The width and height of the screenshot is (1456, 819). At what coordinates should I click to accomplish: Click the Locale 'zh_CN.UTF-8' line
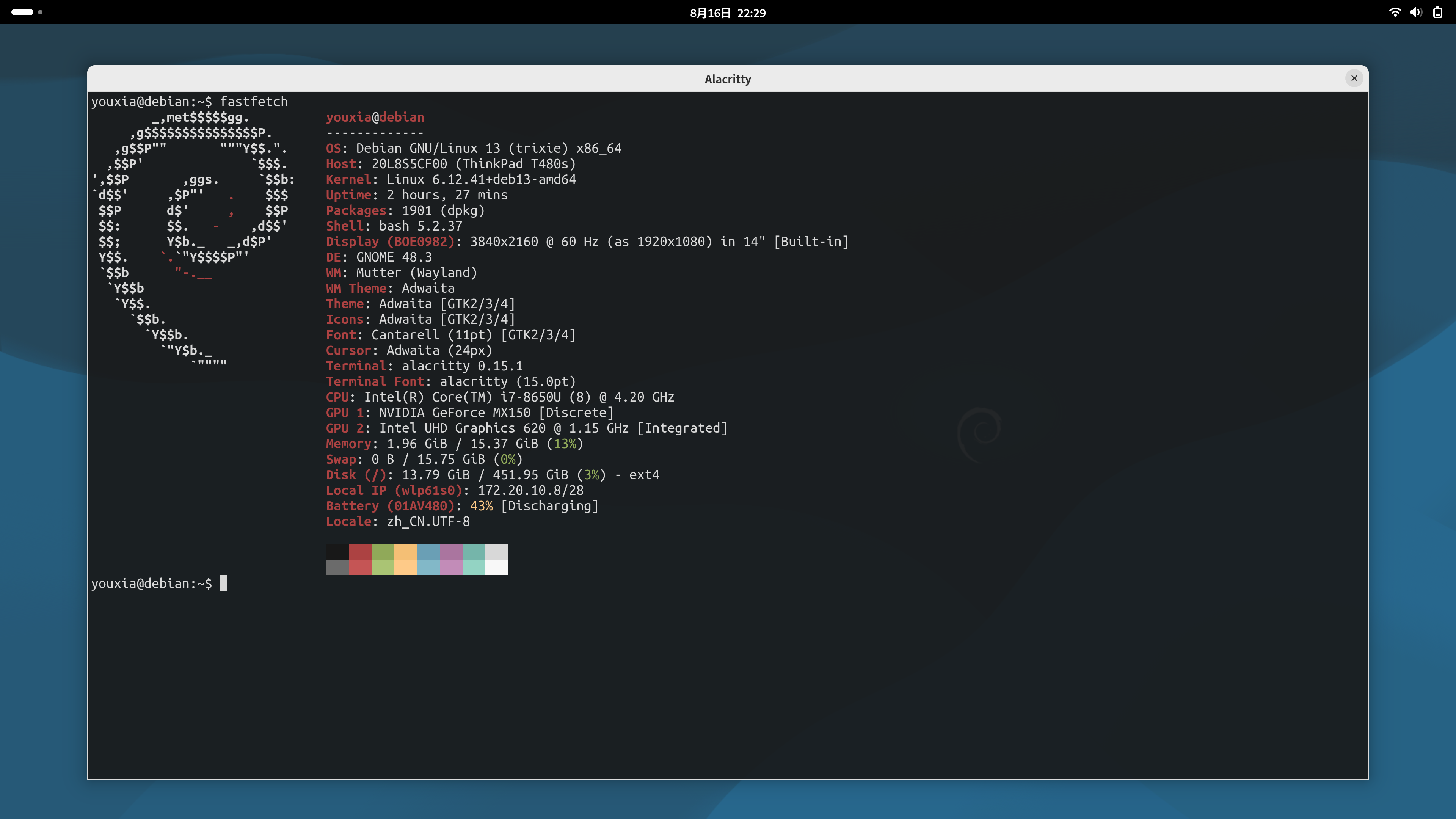398,521
